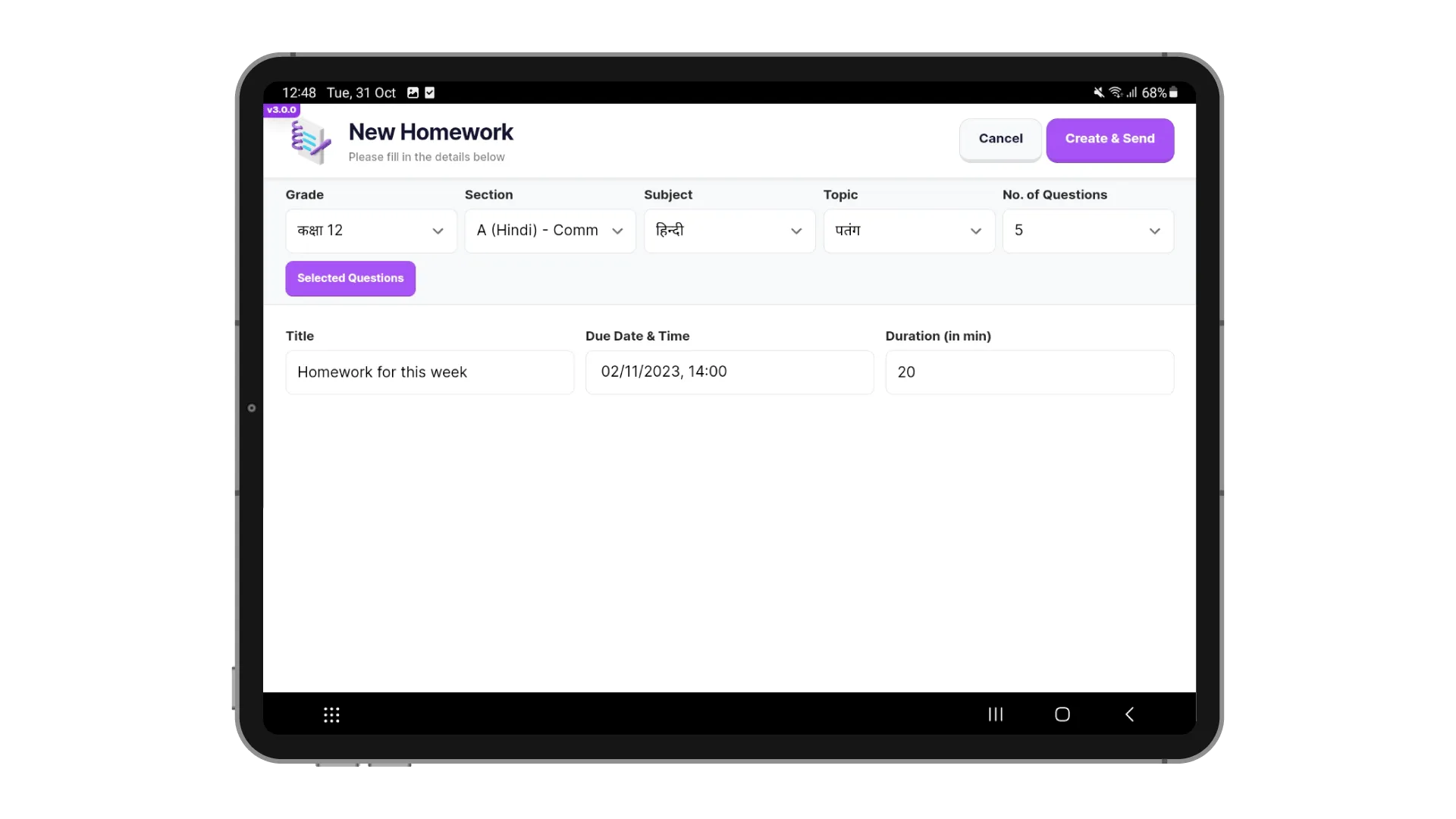
Task: Click the Section label
Action: point(489,195)
